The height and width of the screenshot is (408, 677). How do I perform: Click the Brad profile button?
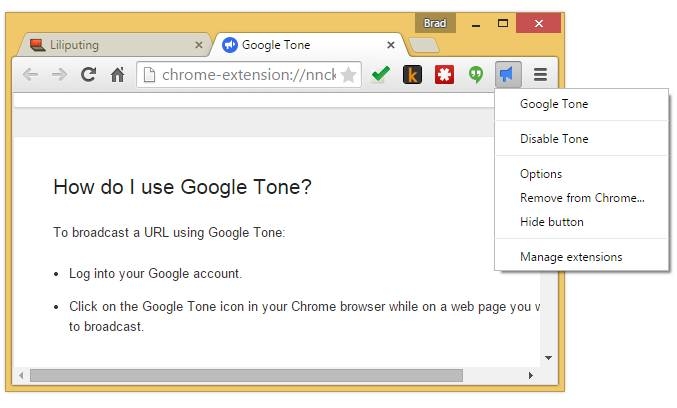435,23
